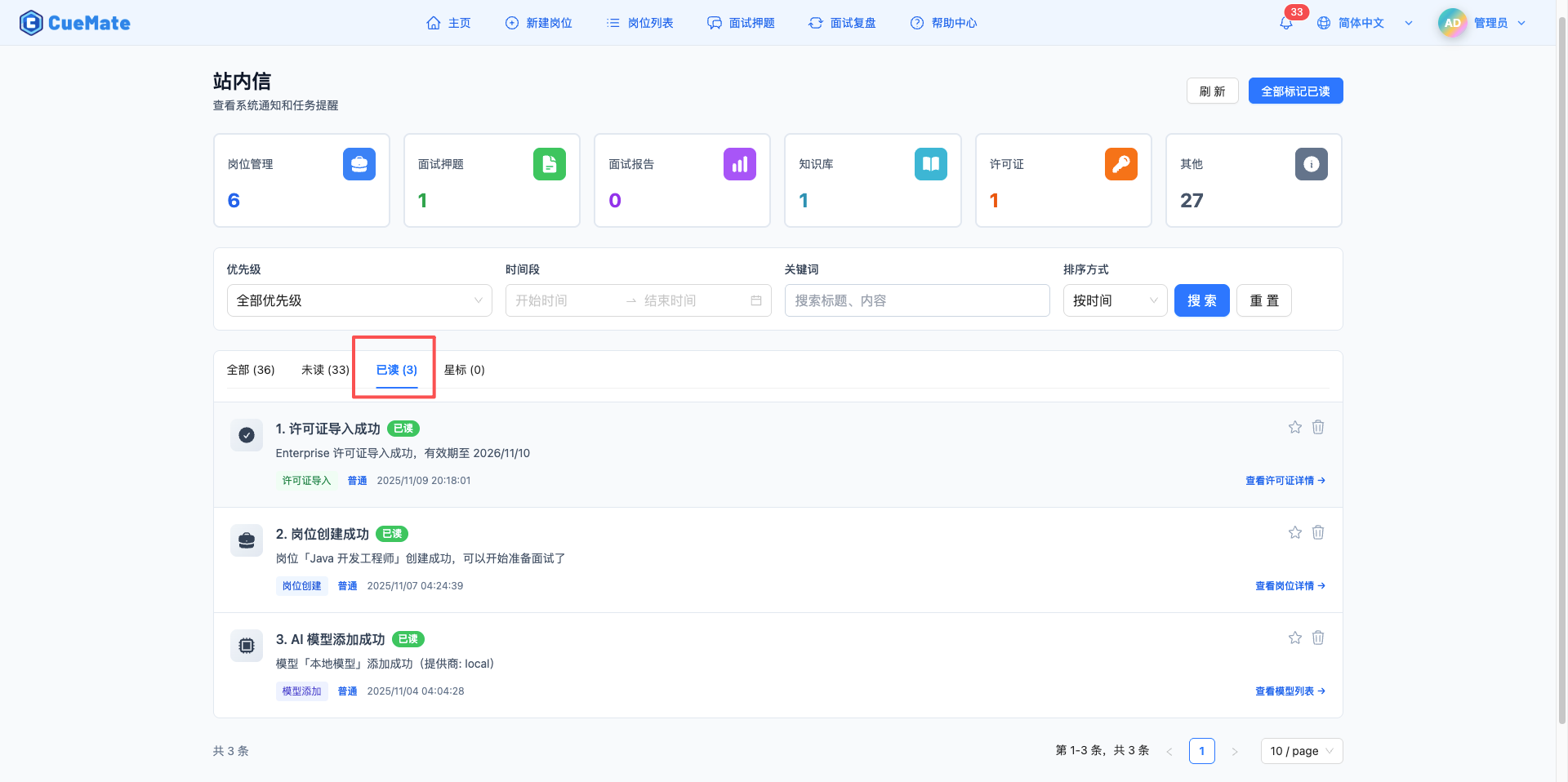The height and width of the screenshot is (782, 1568).
Task: Star the AI 模型添加成功 message
Action: (1294, 638)
